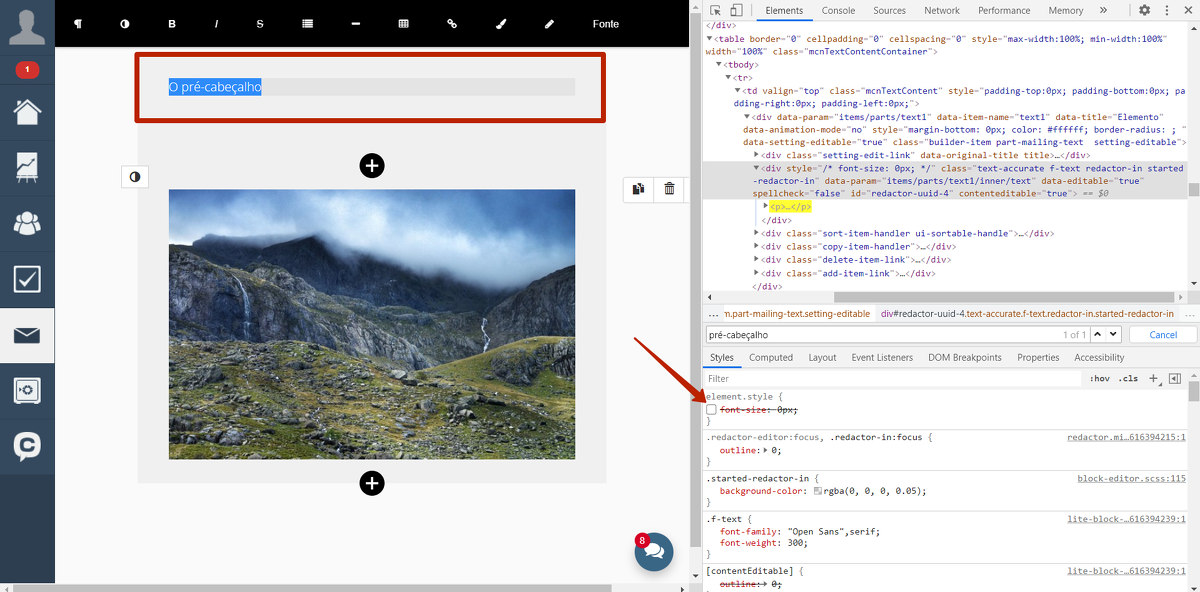Toggle the .cls class editor
This screenshot has width=1200, height=592.
click(x=1128, y=379)
